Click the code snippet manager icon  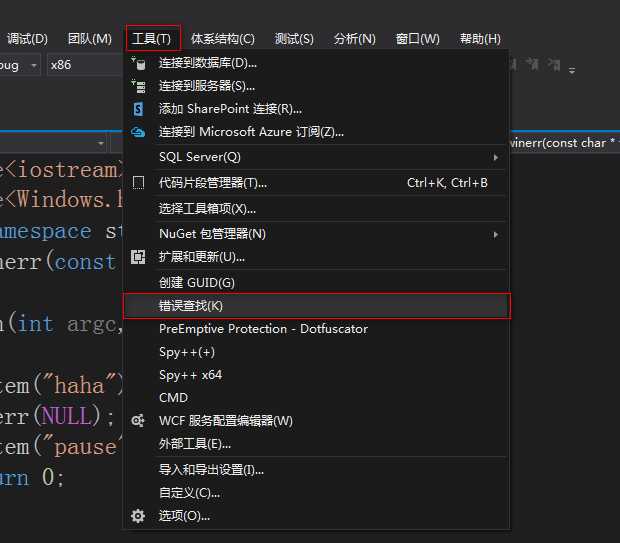point(138,183)
